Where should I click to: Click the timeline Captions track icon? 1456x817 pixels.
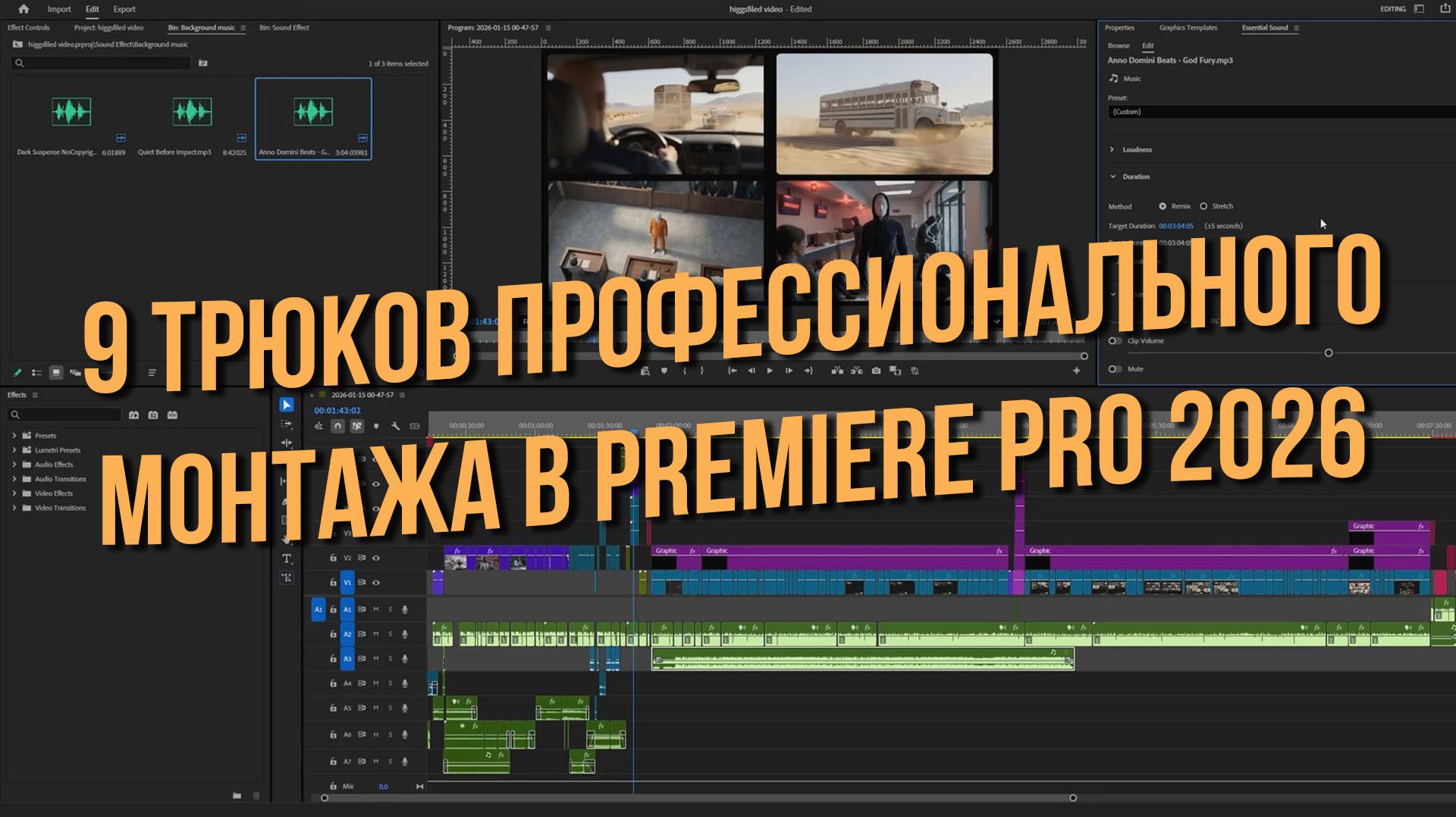[x=414, y=427]
